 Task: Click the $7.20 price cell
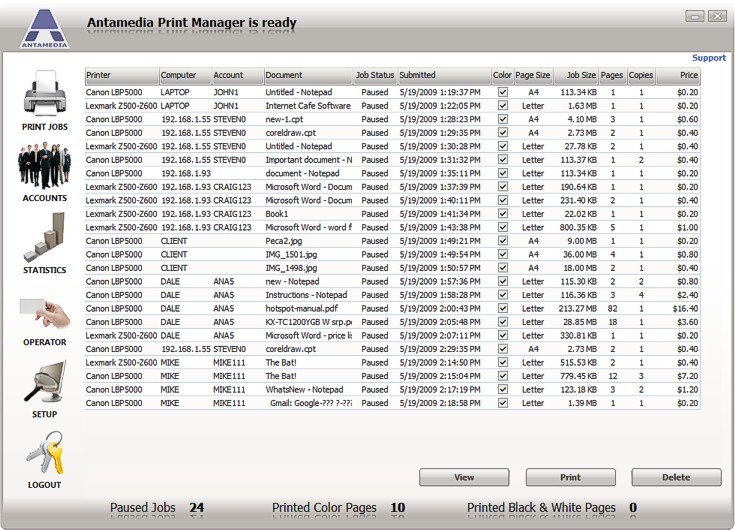[687, 376]
